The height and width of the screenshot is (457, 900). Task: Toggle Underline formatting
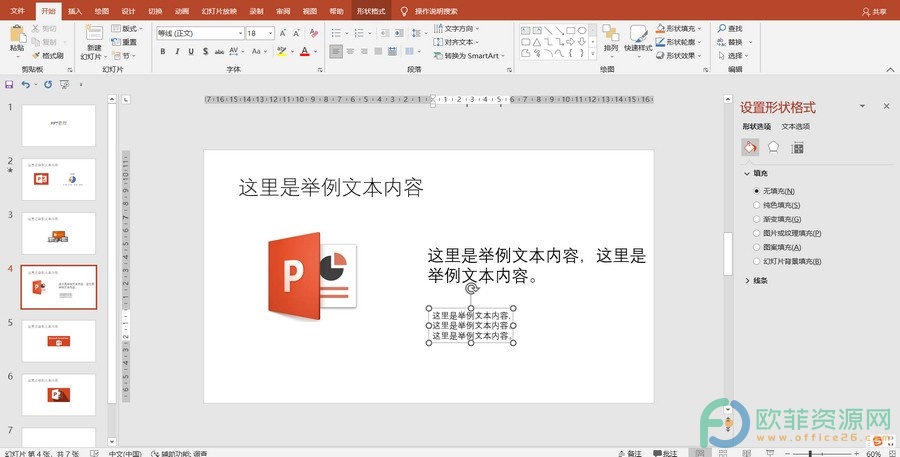(191, 52)
